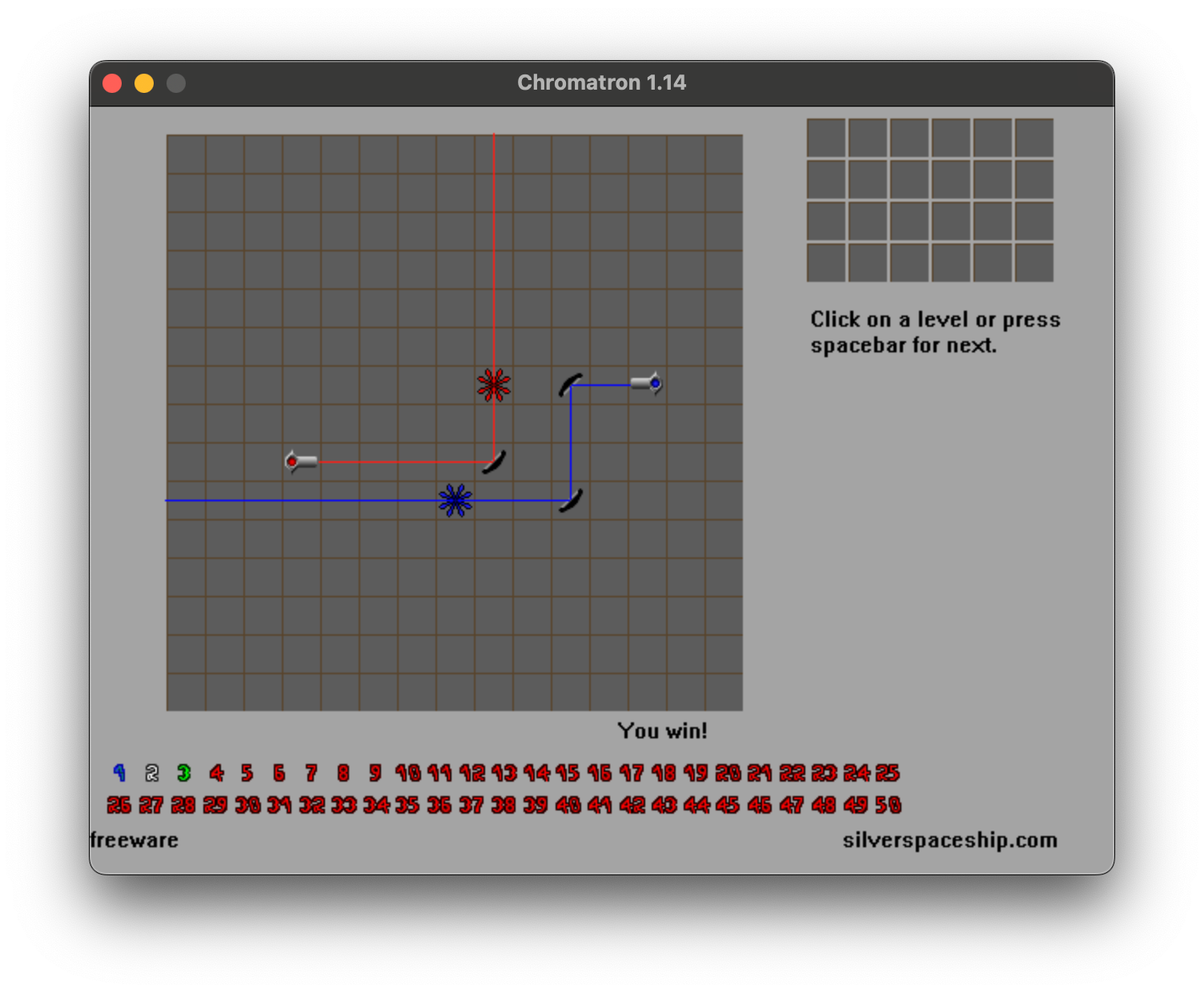Click the curved mirror redirecting the red beam
Viewport: 1204px width, 993px height.
click(492, 461)
